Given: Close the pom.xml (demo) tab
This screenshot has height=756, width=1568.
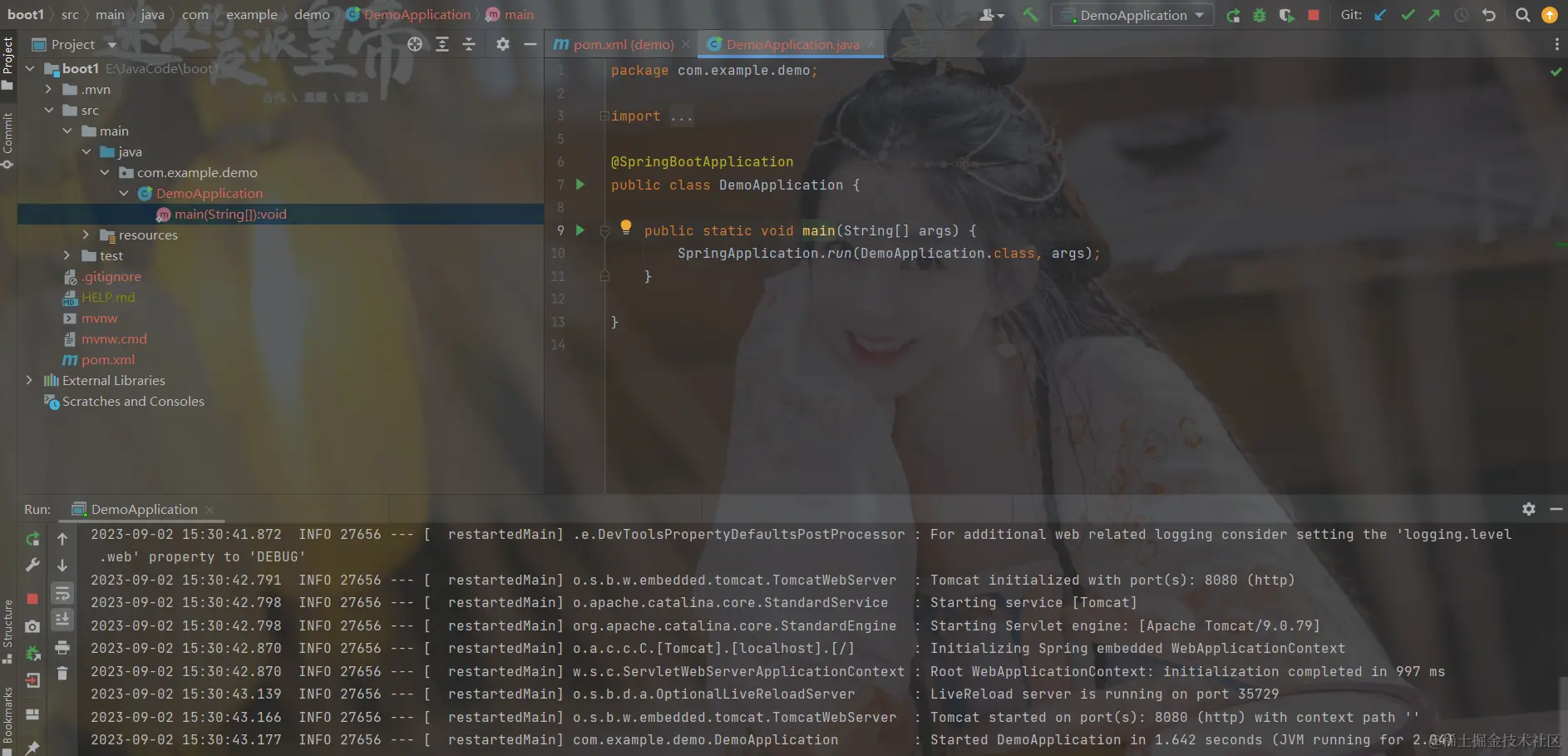Looking at the screenshot, I should point(686,44).
